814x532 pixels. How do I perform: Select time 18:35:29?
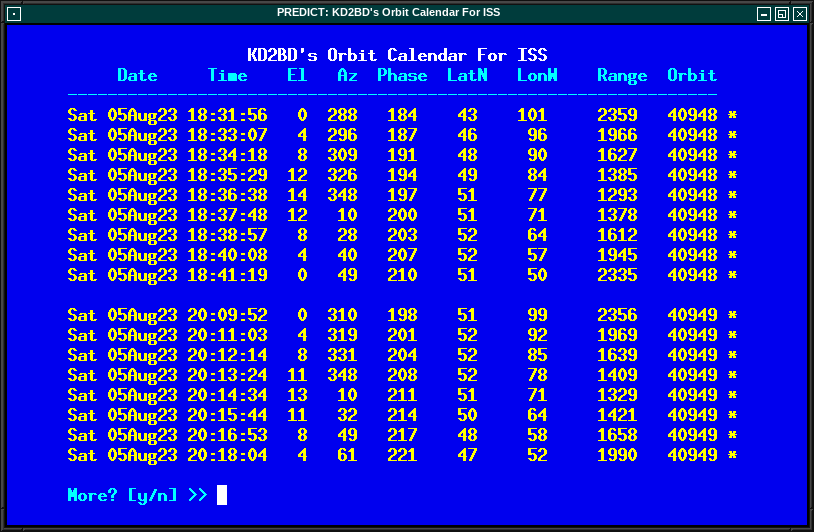click(227, 175)
